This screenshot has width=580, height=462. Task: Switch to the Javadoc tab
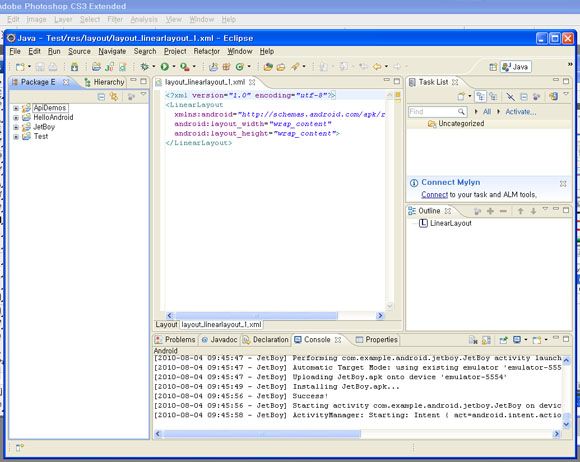click(x=220, y=340)
